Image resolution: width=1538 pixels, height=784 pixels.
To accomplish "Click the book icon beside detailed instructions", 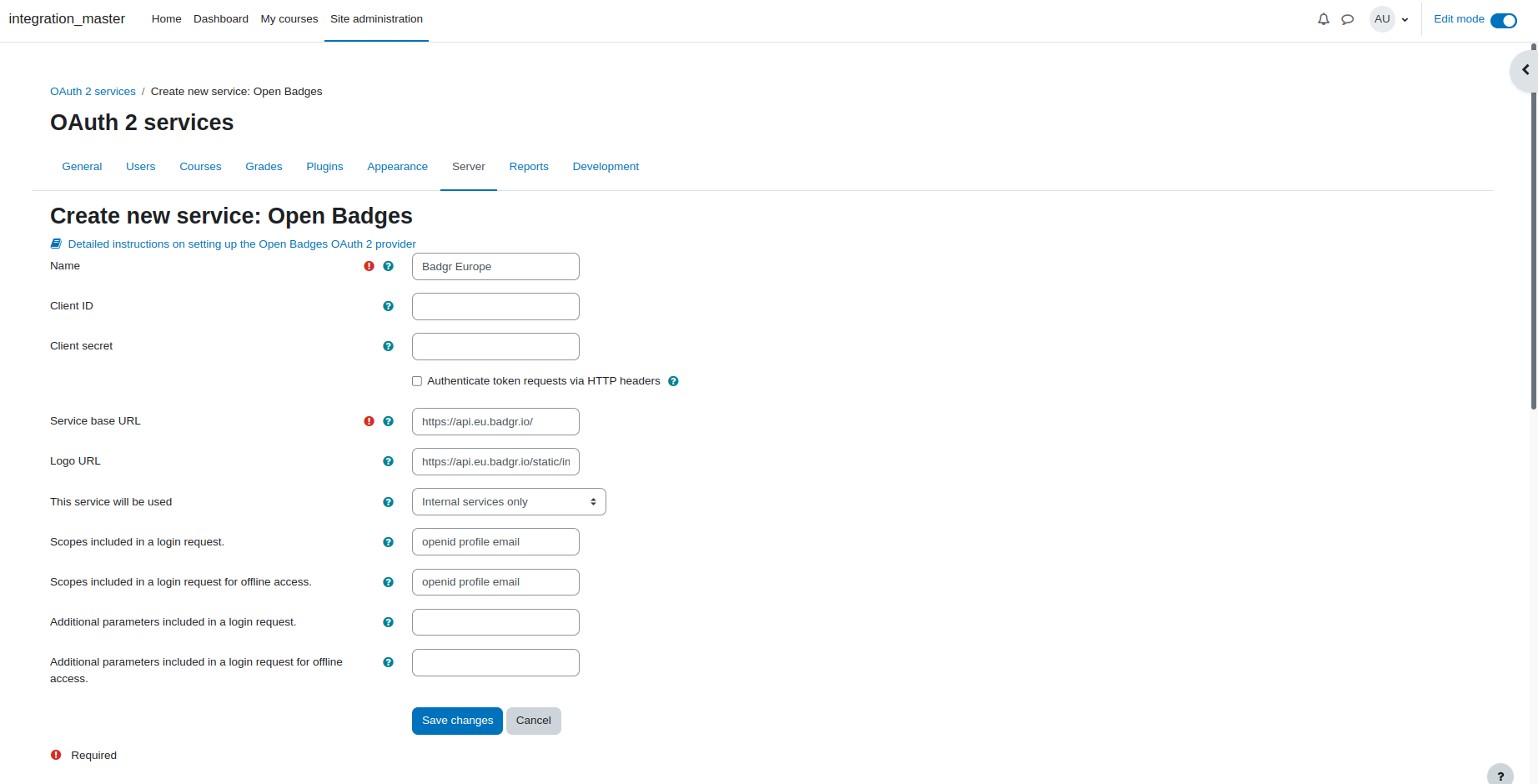I will 56,244.
